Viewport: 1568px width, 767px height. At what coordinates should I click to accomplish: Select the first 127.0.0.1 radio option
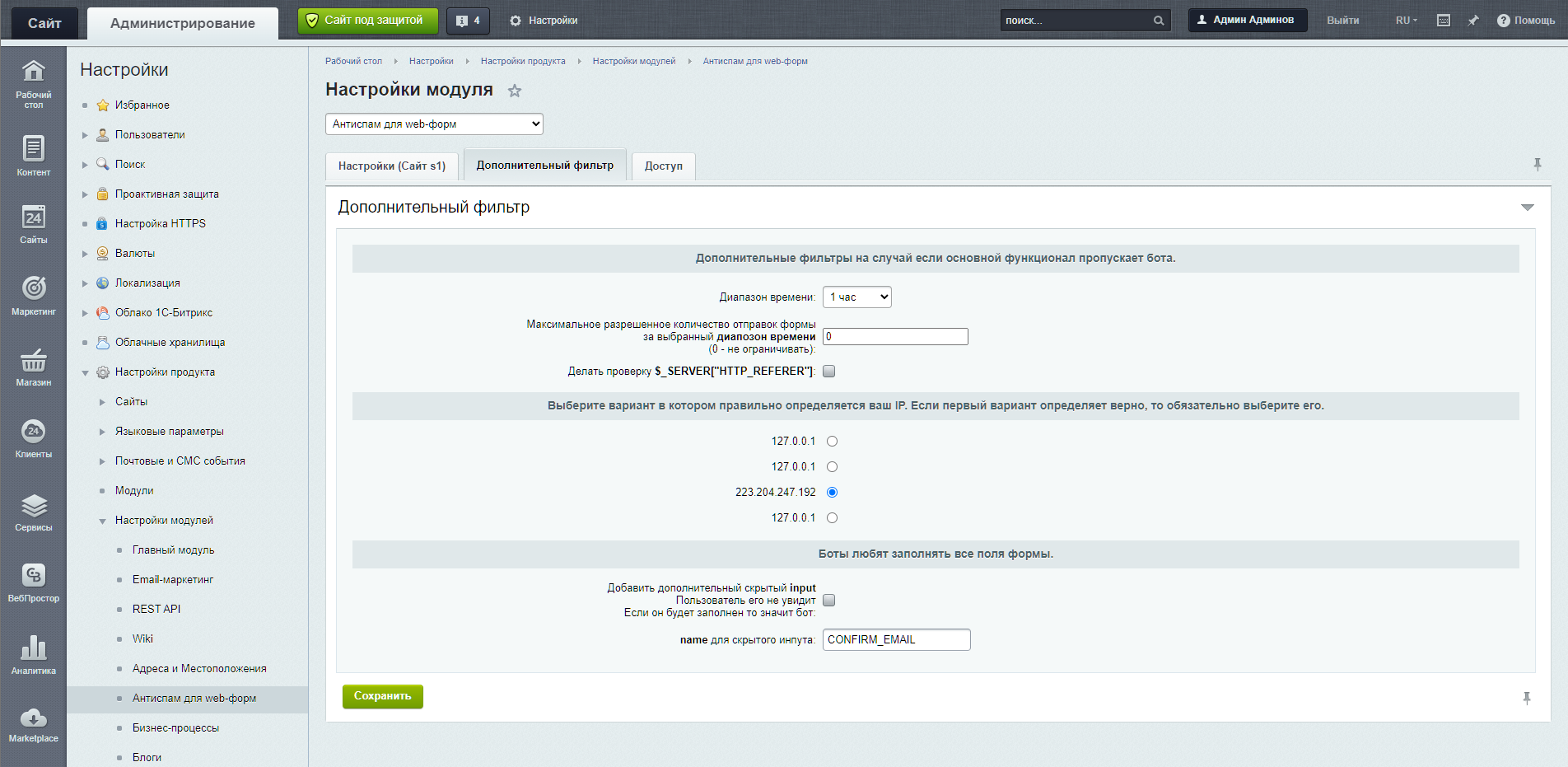[832, 442]
